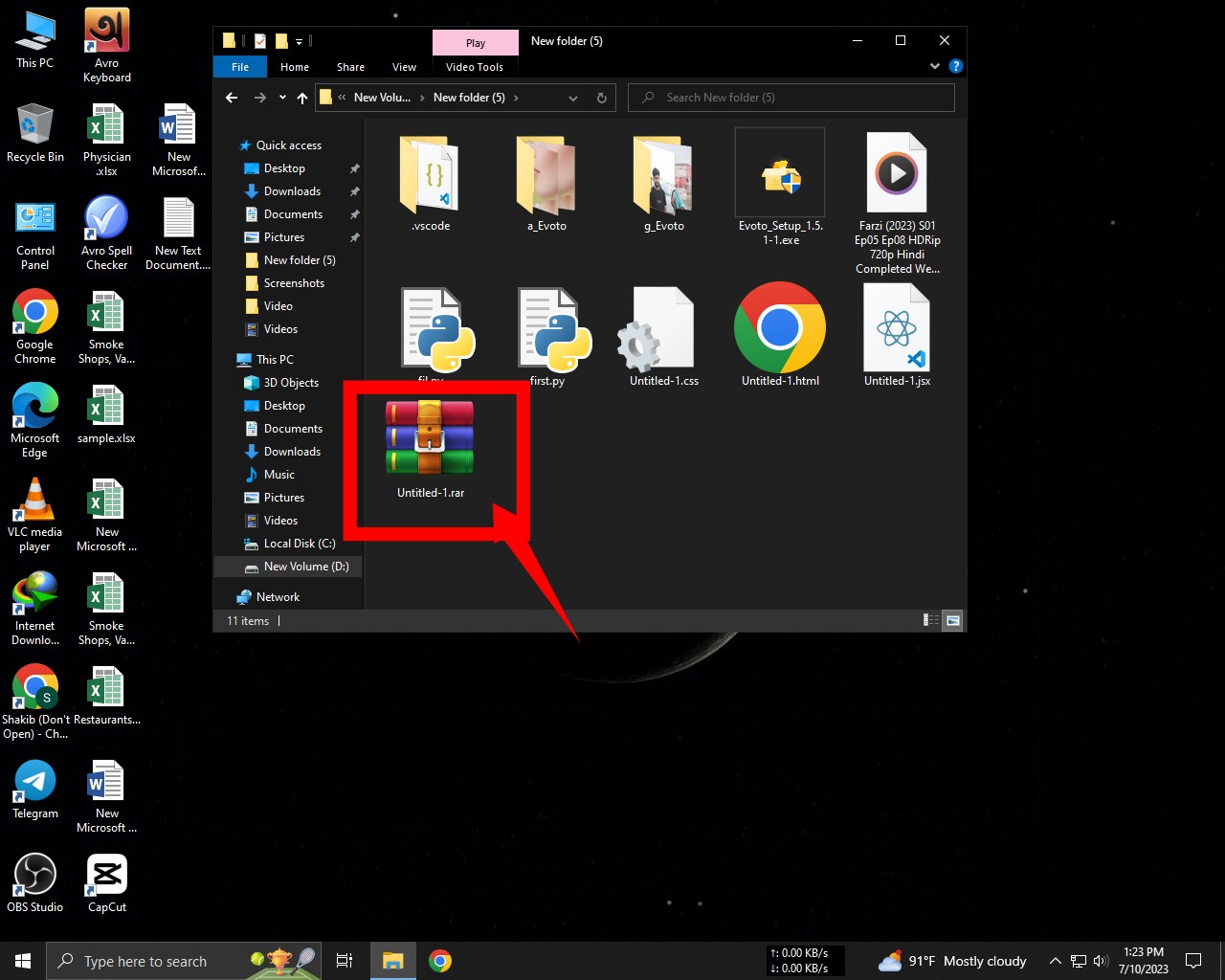Click the Untitled-1.css file icon

coord(663,330)
